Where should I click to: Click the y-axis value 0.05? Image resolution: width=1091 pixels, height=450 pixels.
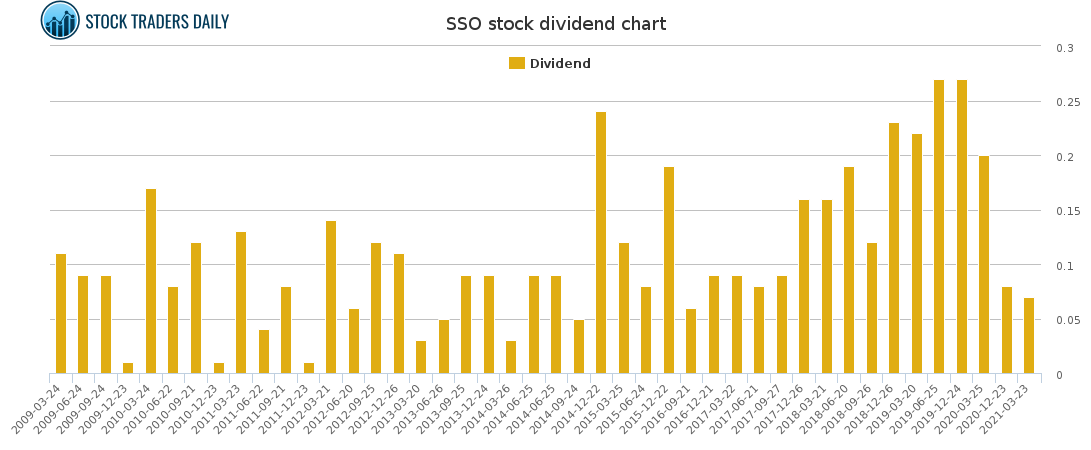[x=1068, y=321]
